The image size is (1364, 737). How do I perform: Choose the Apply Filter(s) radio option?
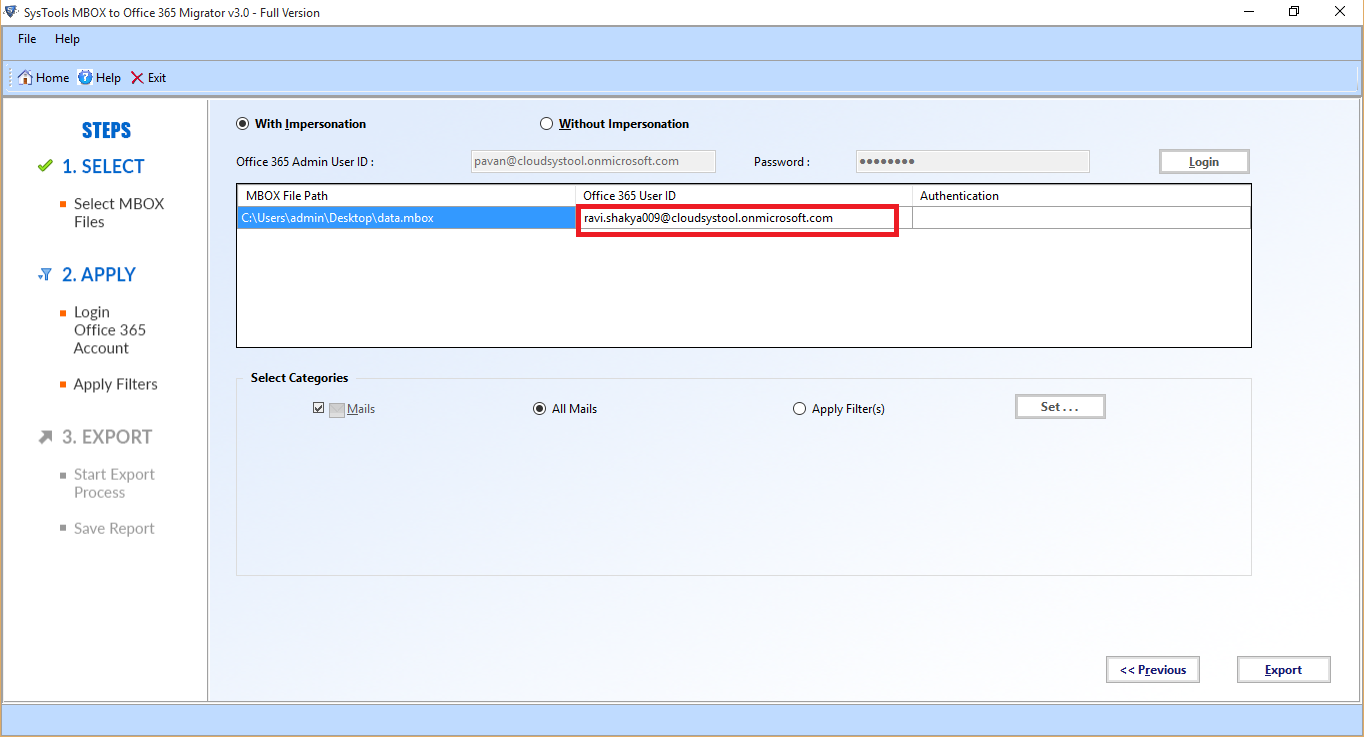point(799,409)
